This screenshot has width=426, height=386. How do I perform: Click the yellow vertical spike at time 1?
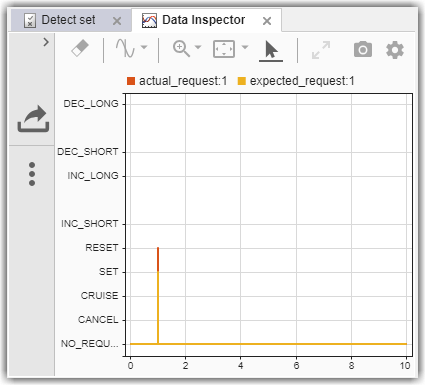click(x=158, y=307)
